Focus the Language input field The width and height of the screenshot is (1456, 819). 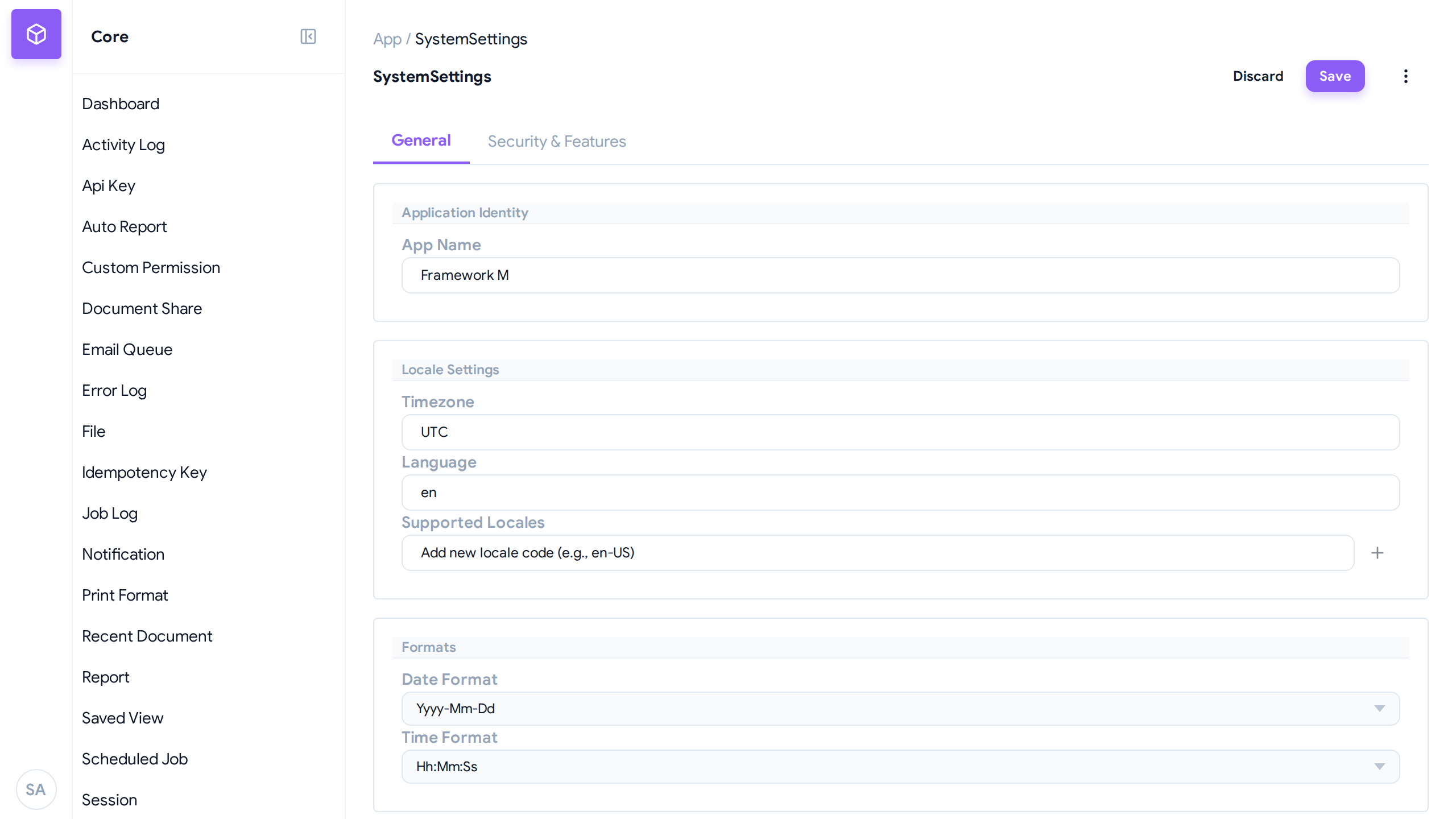[900, 493]
